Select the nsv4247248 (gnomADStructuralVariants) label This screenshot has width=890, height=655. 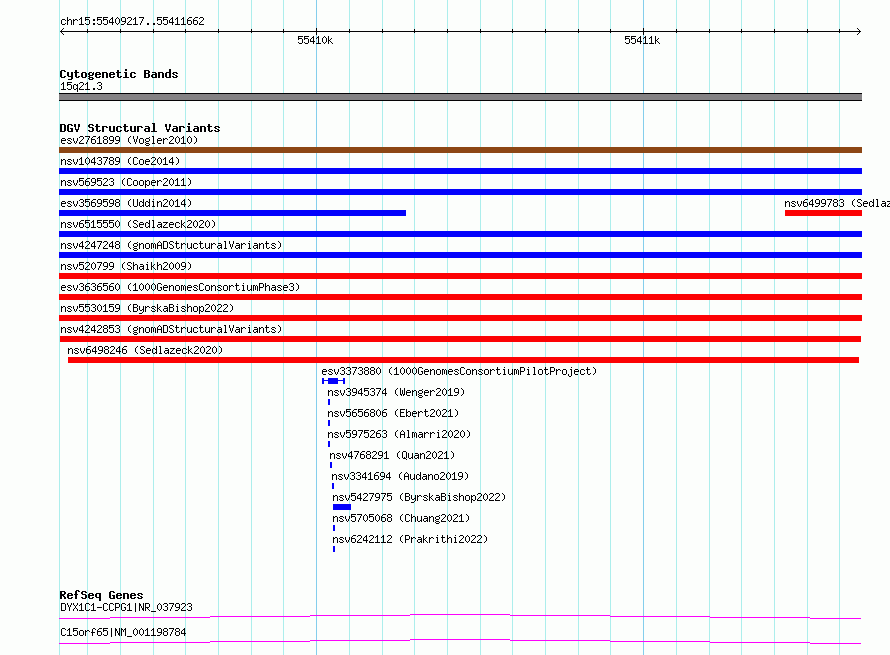tap(171, 245)
